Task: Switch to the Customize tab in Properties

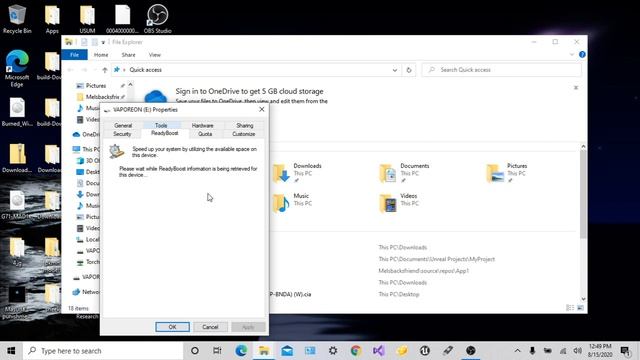Action: coord(244,134)
